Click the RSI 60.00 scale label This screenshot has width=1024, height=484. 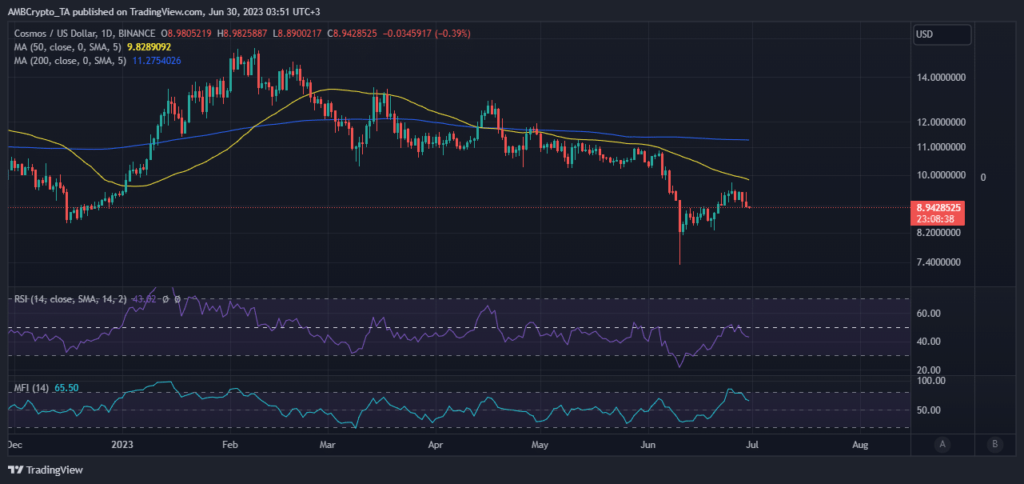click(930, 313)
